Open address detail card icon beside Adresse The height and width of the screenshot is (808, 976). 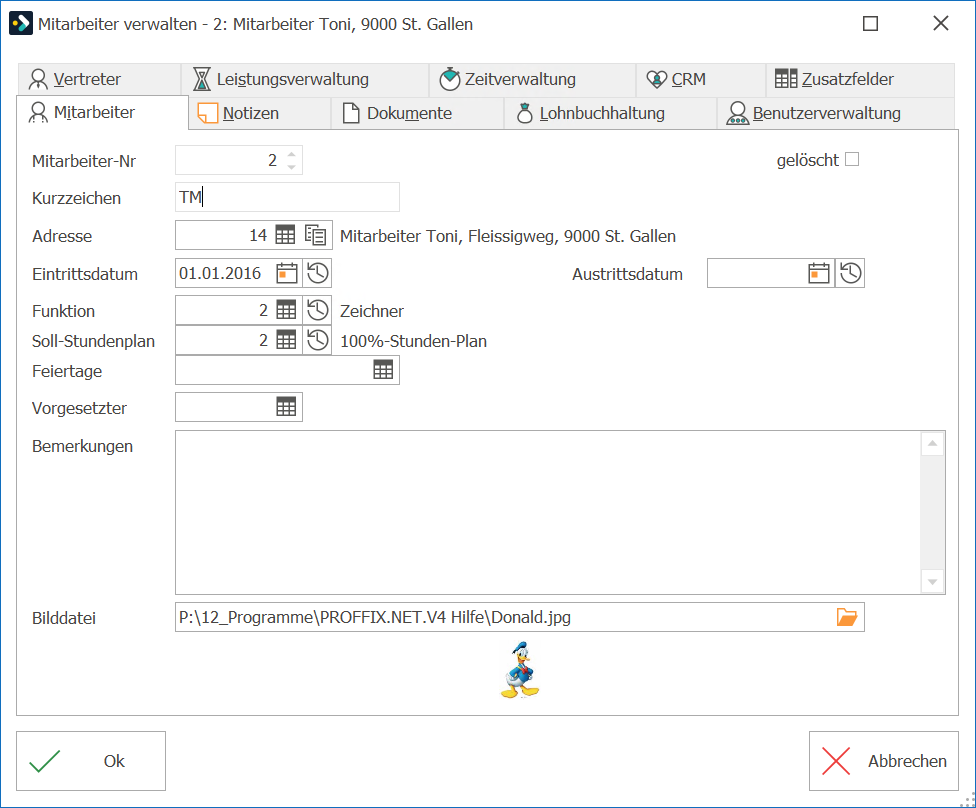click(x=316, y=235)
